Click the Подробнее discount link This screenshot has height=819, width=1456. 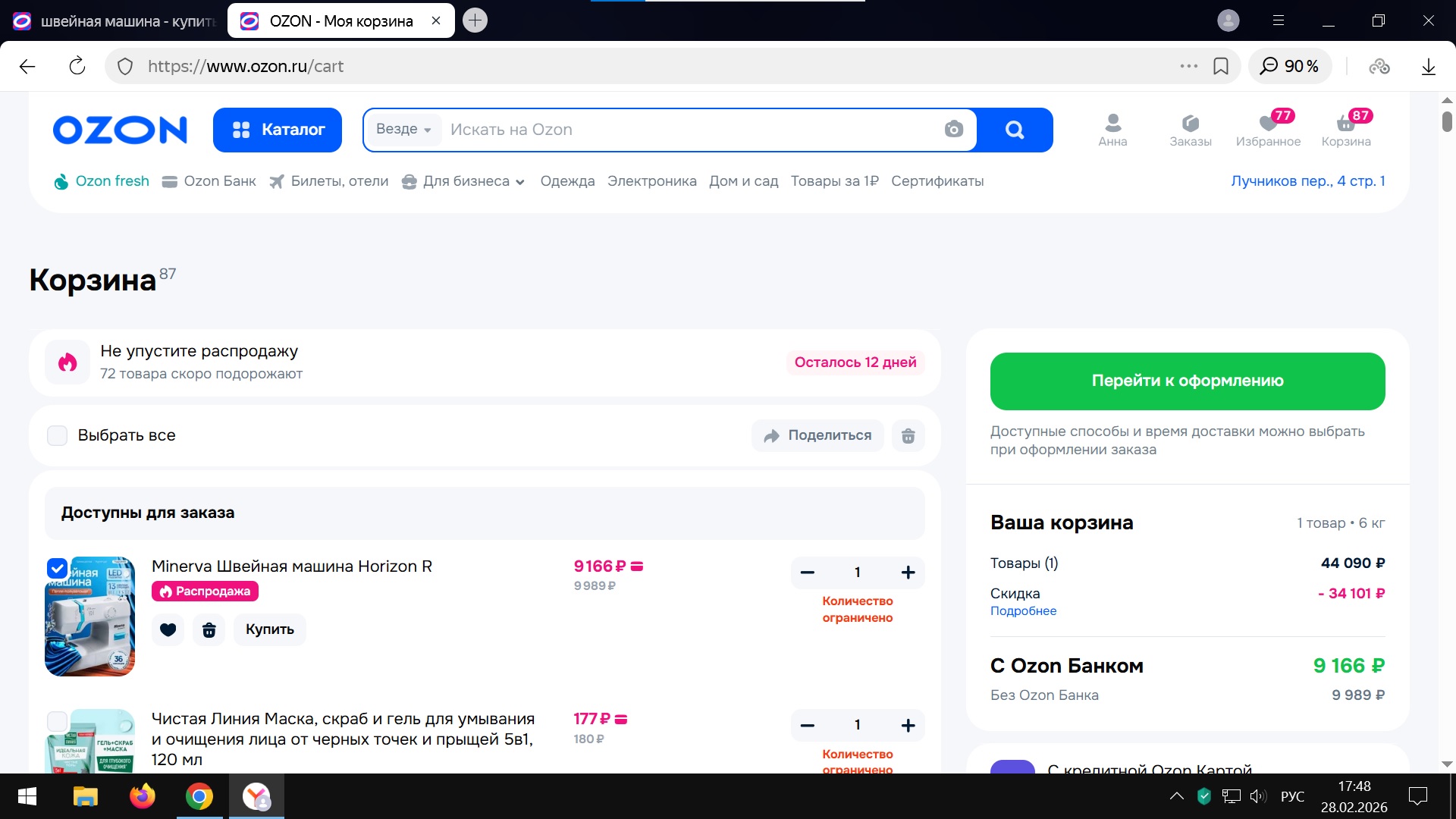tap(1023, 611)
